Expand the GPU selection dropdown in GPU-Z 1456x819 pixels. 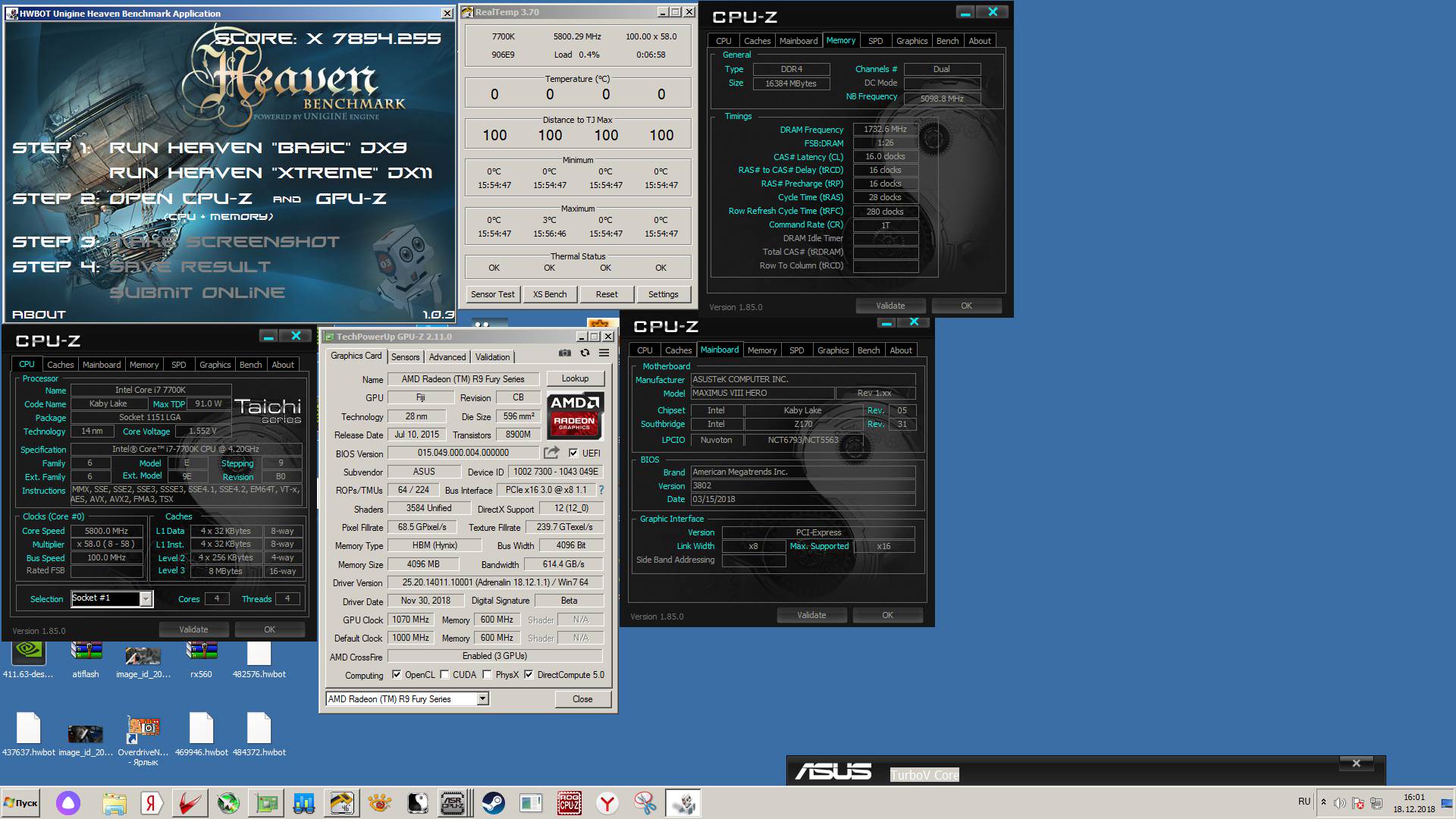point(482,699)
